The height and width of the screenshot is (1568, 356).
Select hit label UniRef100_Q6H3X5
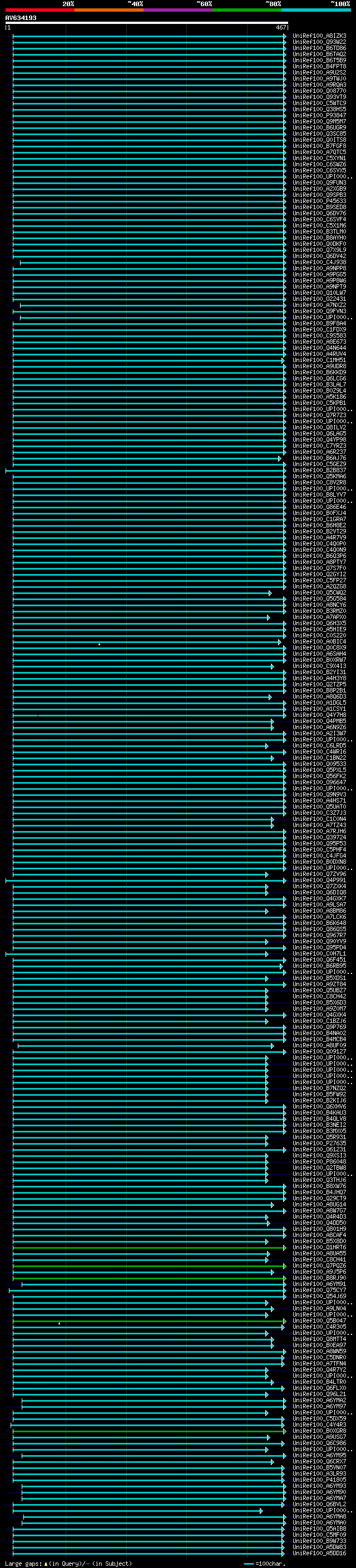coord(319,624)
